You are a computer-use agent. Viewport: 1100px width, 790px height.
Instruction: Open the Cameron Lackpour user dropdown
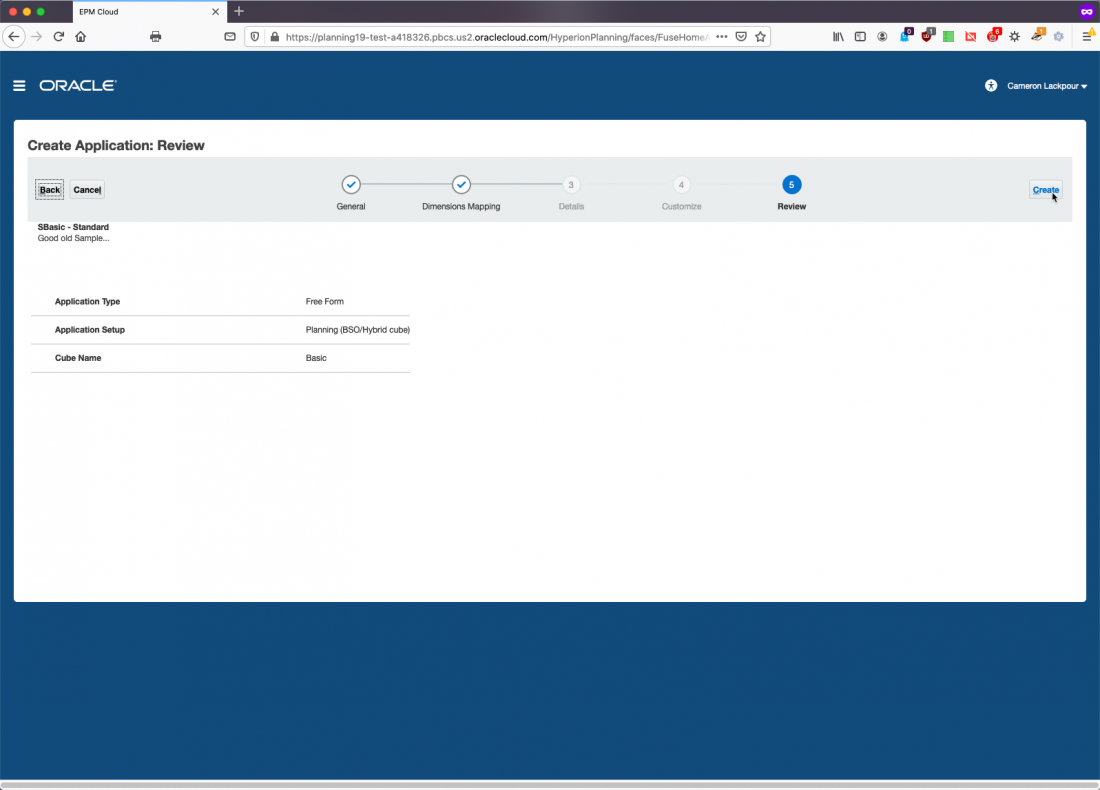click(x=1044, y=85)
